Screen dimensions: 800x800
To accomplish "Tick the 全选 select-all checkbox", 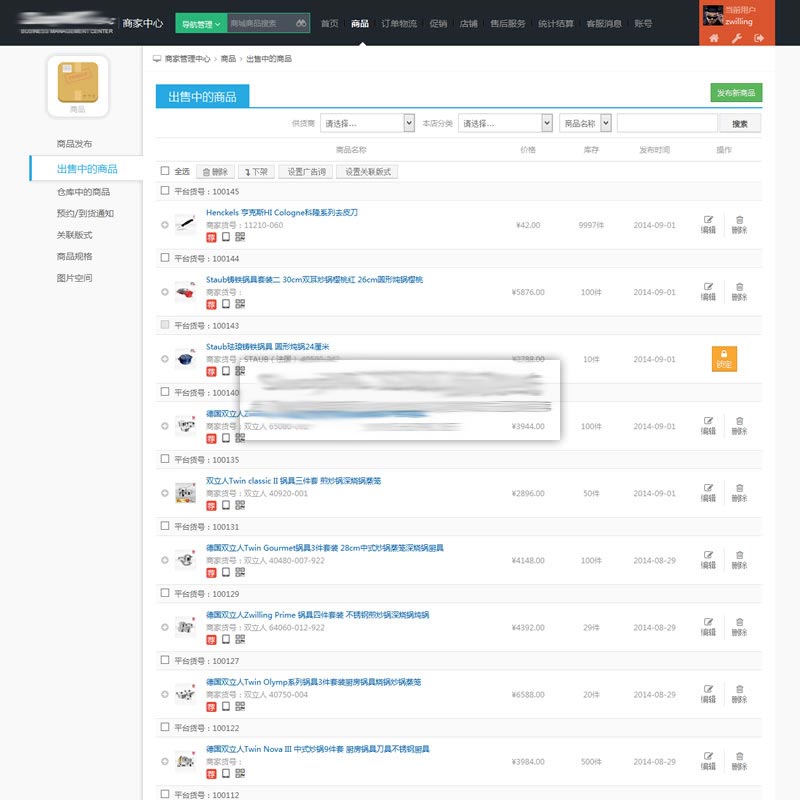I will tap(165, 171).
